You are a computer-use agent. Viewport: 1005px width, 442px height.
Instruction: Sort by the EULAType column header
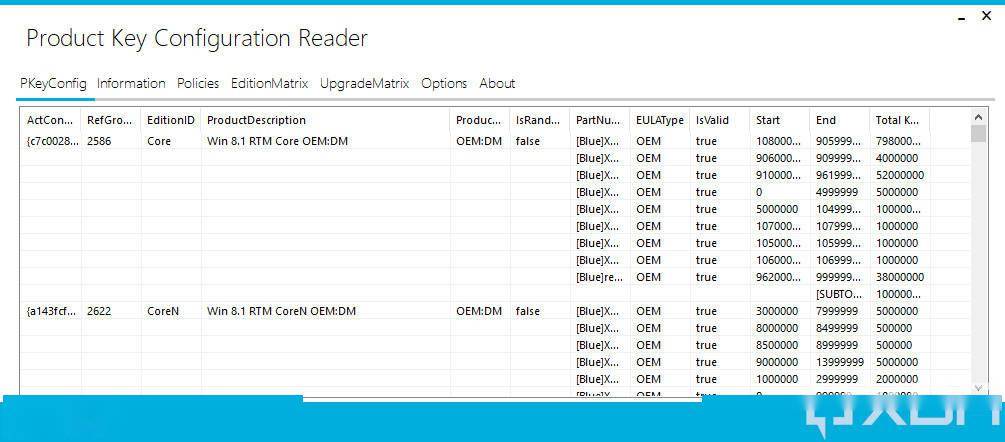659,121
